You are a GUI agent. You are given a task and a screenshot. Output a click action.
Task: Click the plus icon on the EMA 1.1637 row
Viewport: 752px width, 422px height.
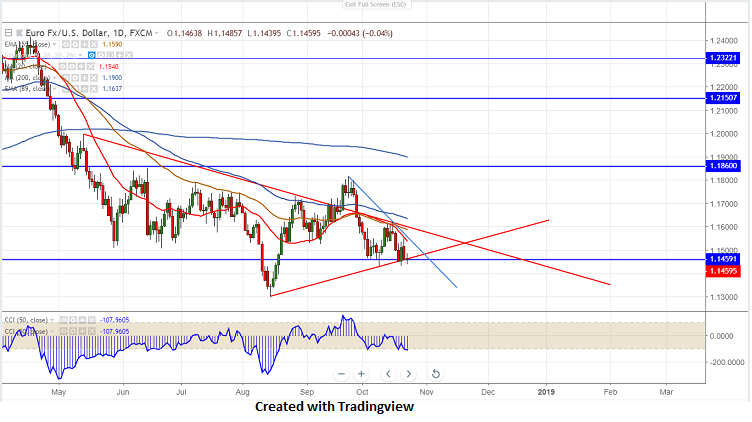[84, 89]
